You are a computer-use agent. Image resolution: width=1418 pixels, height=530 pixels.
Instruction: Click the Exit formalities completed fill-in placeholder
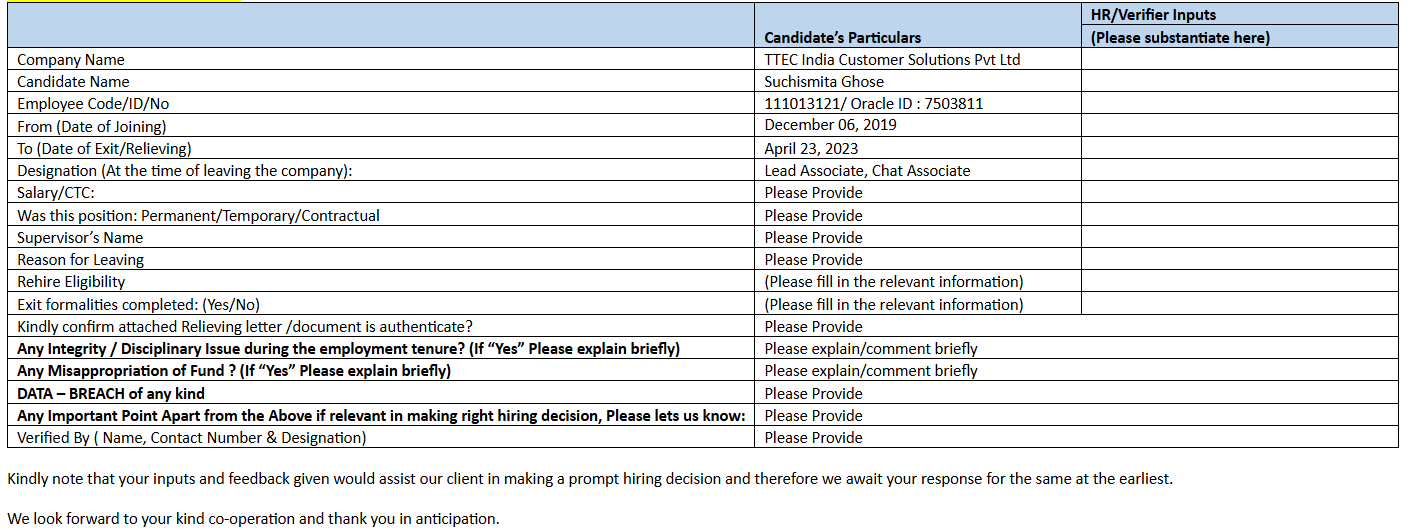click(x=893, y=305)
